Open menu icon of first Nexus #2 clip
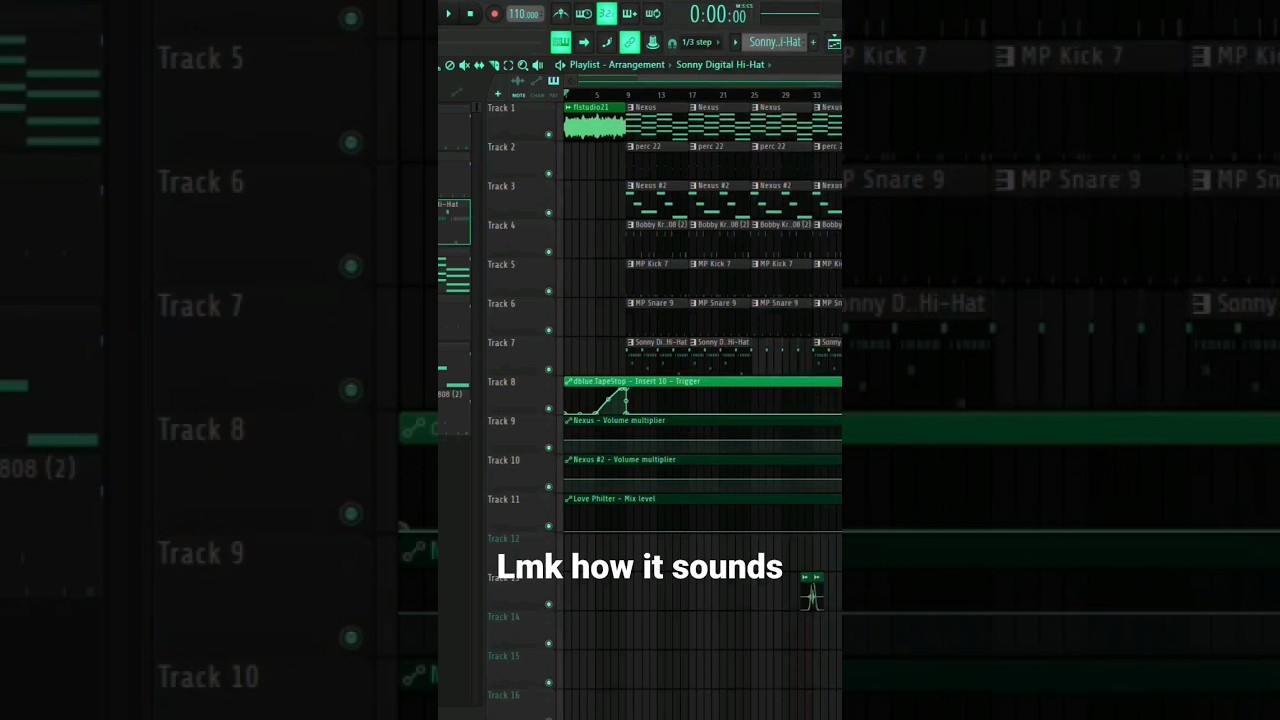Image resolution: width=1280 pixels, height=720 pixels. click(631, 185)
